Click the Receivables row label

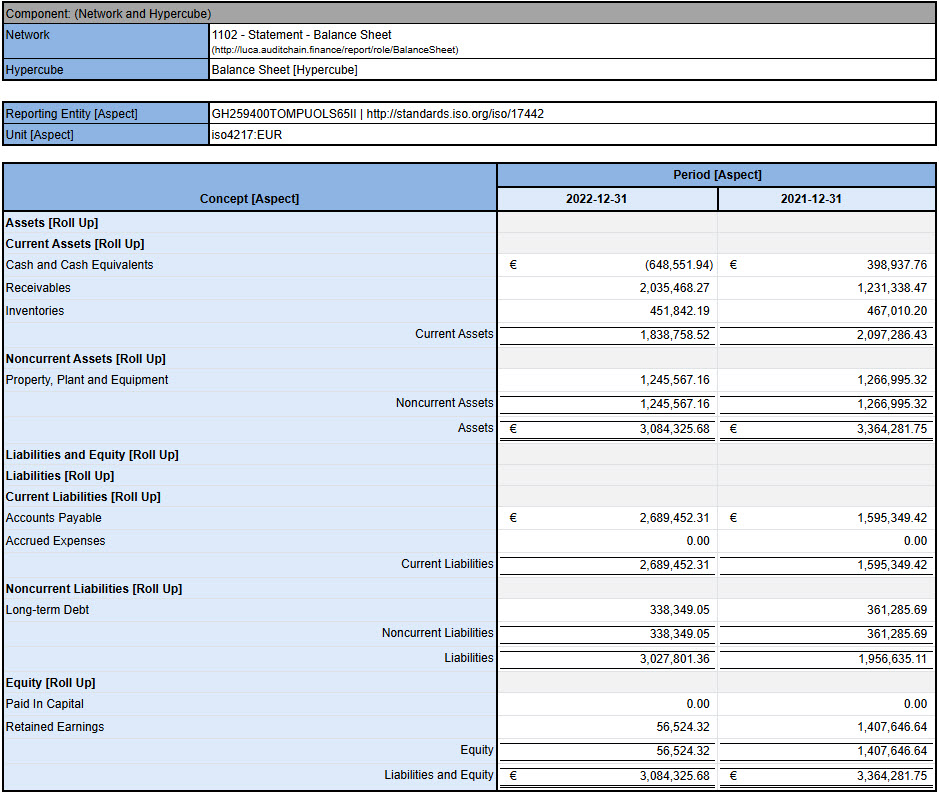coord(38,287)
